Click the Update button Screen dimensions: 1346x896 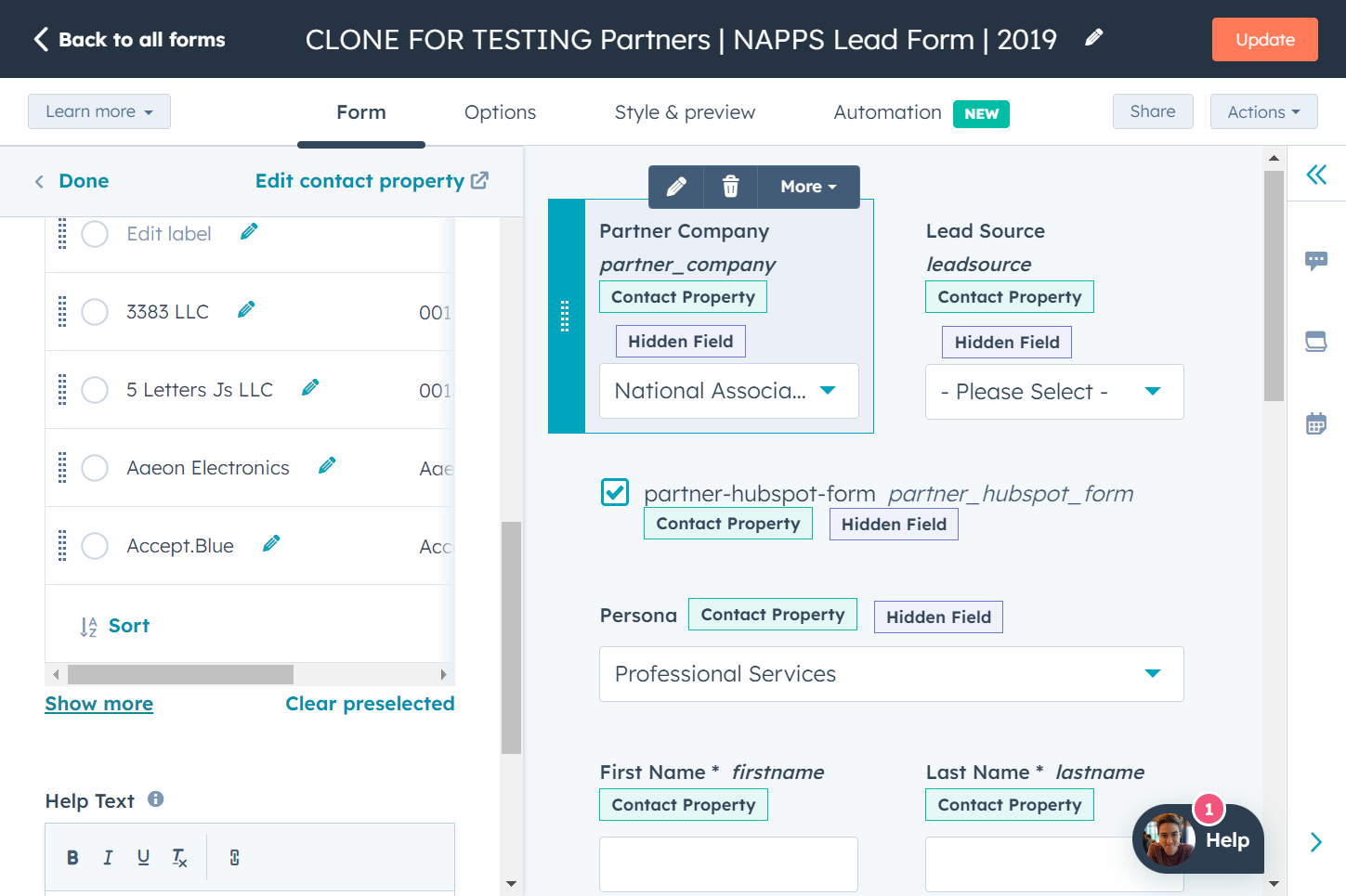point(1265,40)
